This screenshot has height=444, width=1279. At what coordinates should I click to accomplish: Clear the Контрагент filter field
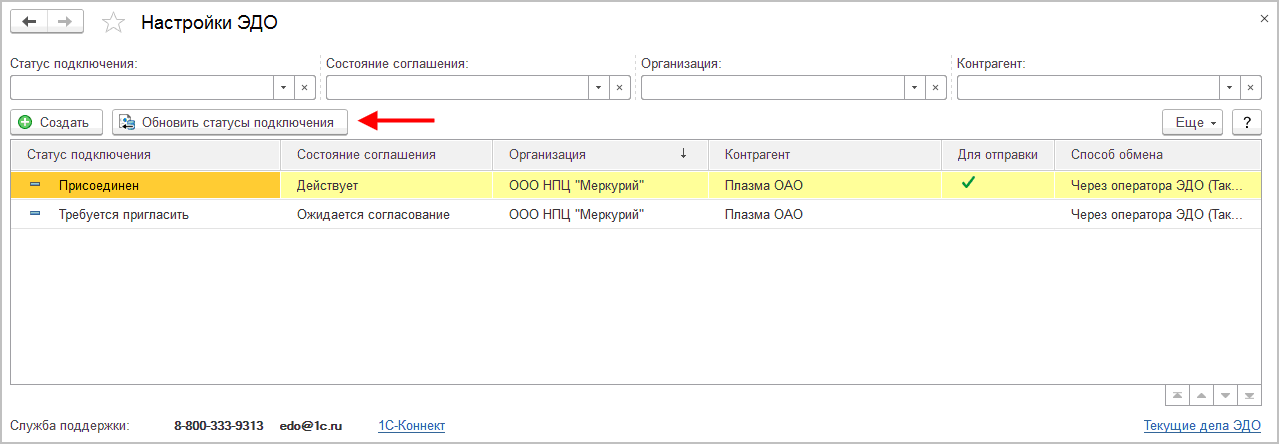[x=1251, y=88]
